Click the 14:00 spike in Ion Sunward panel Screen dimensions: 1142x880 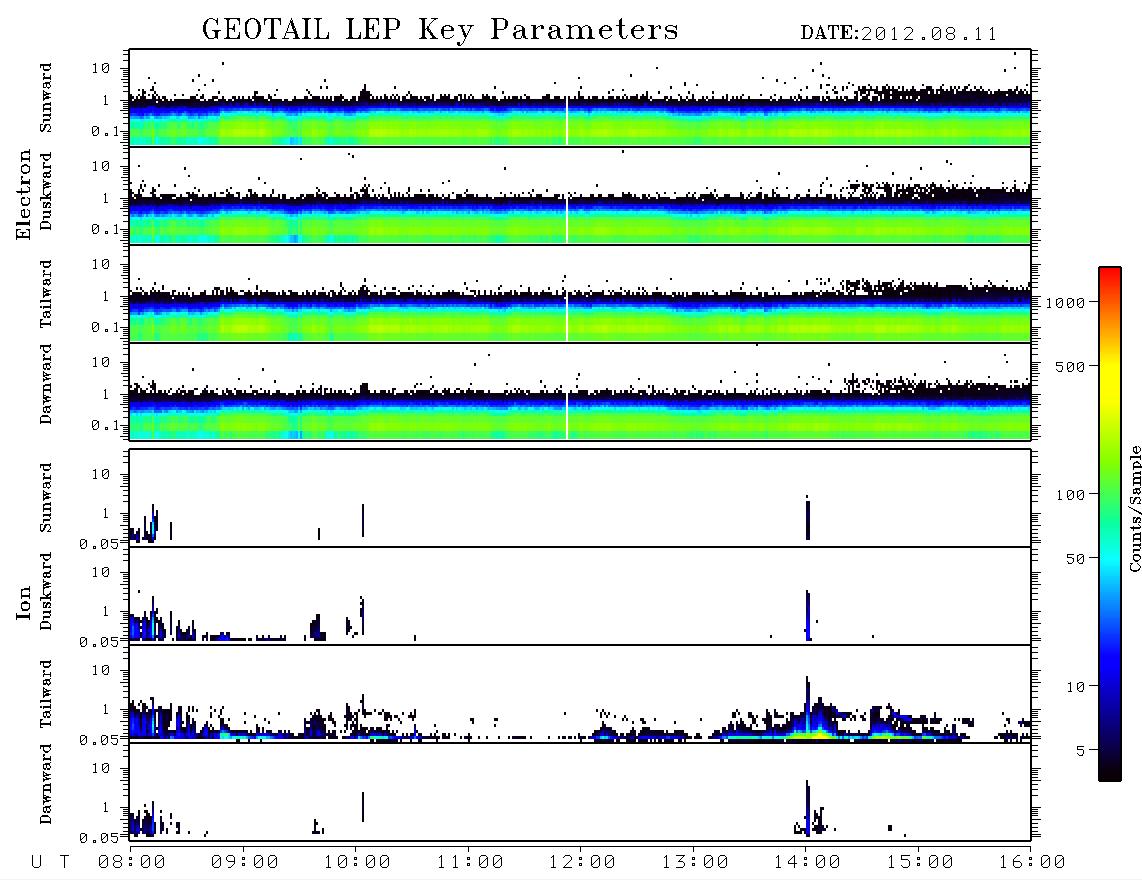tap(808, 519)
